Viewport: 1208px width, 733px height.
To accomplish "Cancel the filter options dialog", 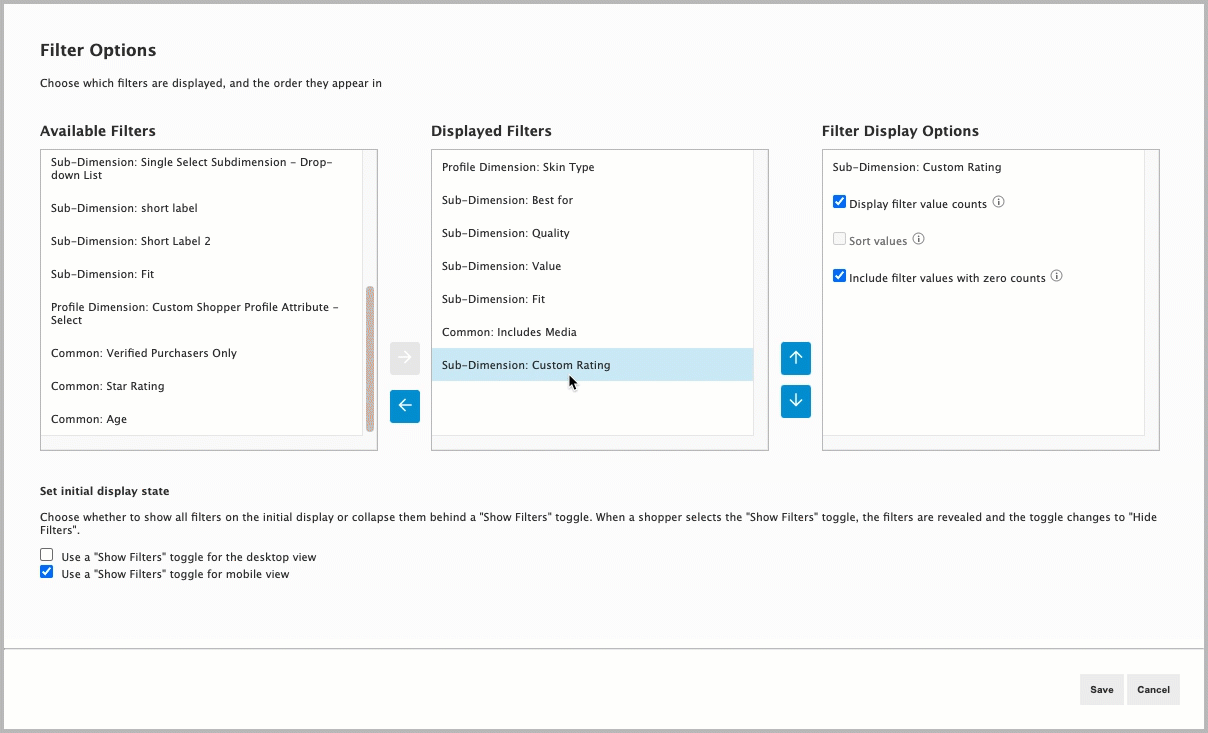I will pos(1153,689).
